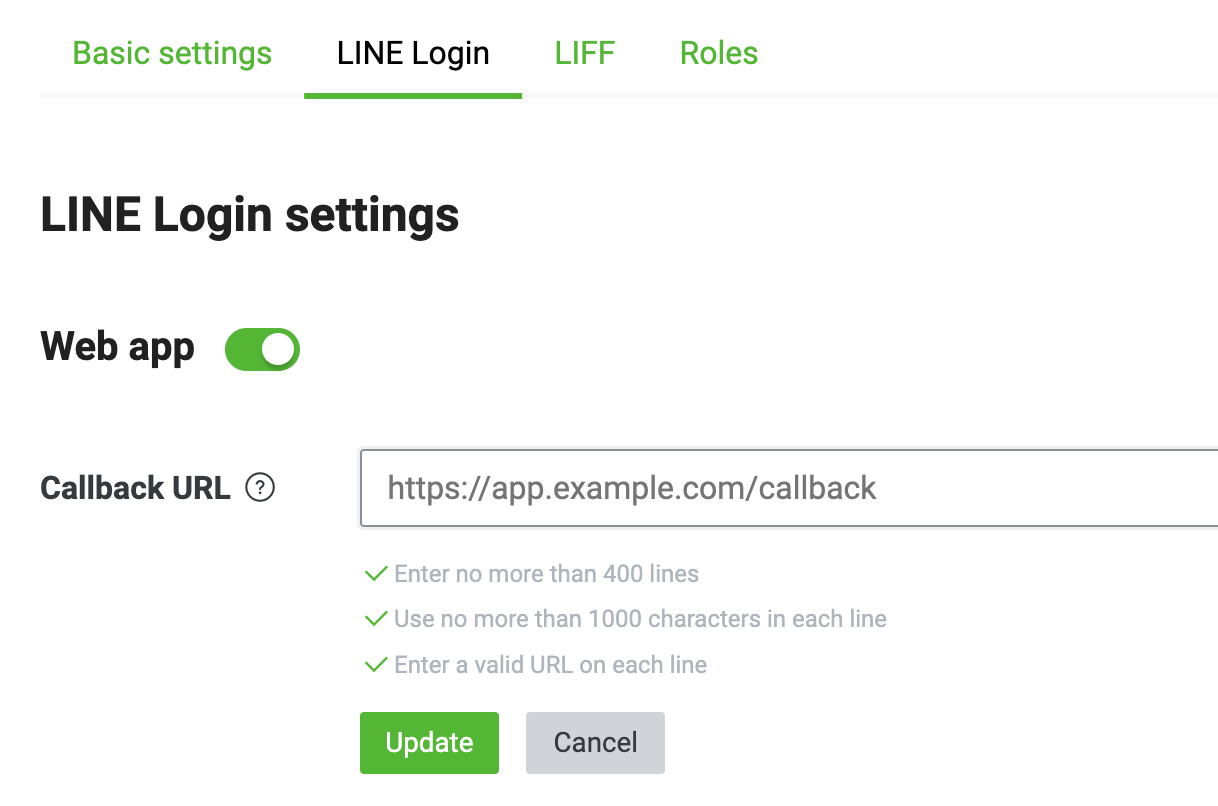Click checkmark icon beside 400 lines rule
Viewport: 1218px width, 806px height.
[376, 574]
